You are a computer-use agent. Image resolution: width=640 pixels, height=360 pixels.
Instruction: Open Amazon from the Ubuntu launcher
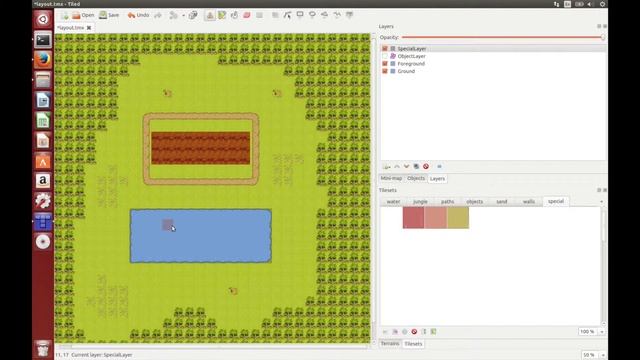point(43,181)
